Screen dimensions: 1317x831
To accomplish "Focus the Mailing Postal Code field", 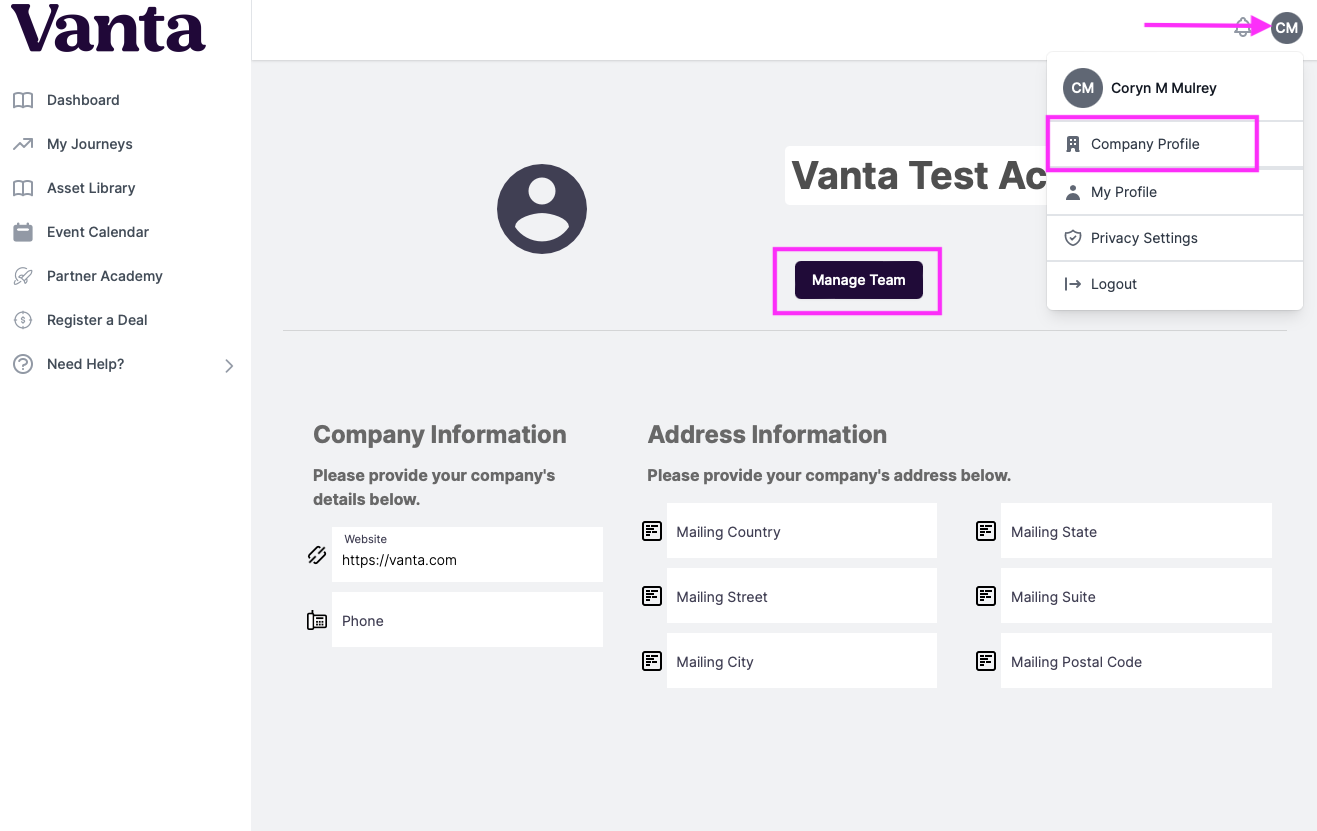I will point(1136,661).
